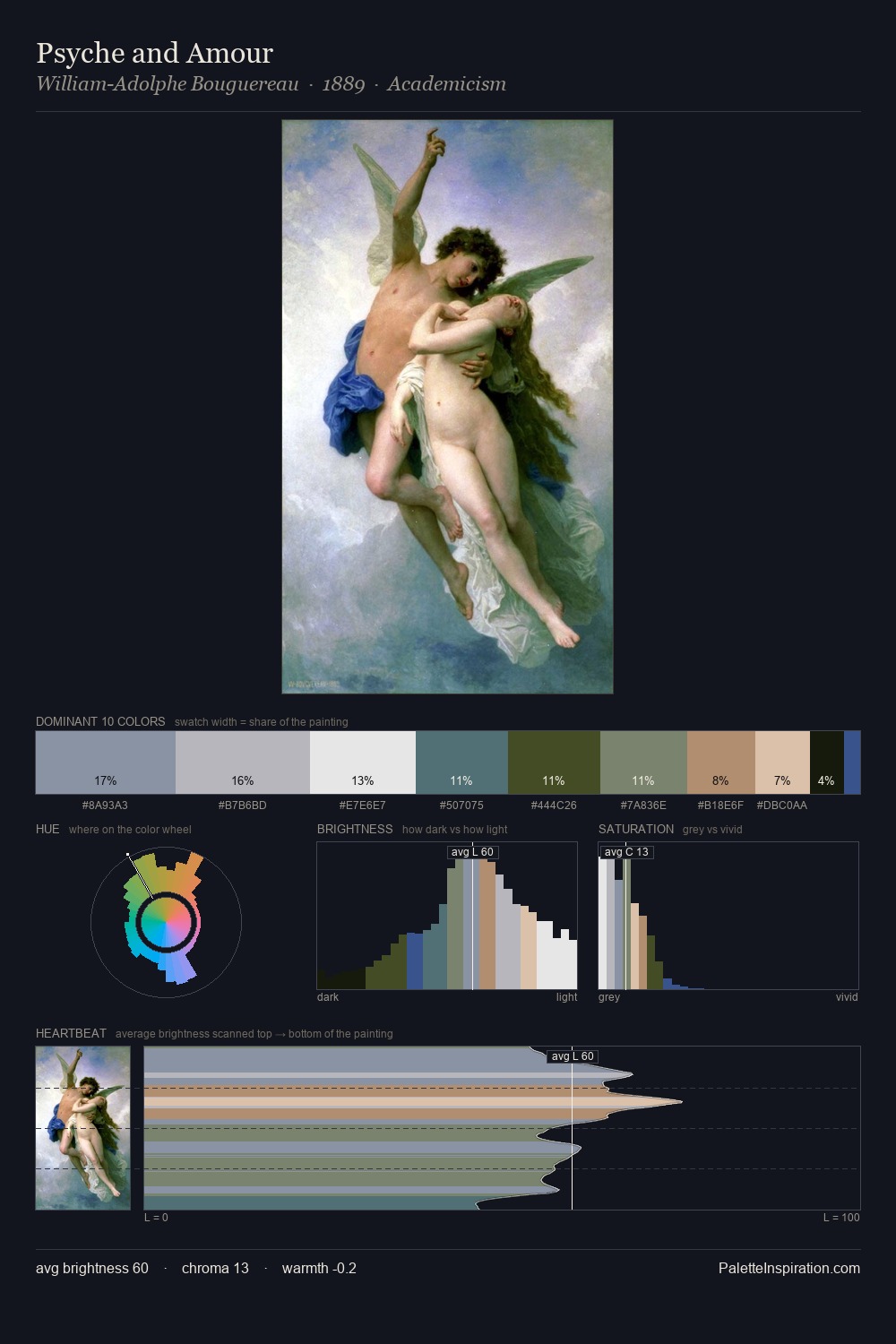896x1344 pixels.
Task: Click the hex label '#8A93A3'
Action: point(105,806)
